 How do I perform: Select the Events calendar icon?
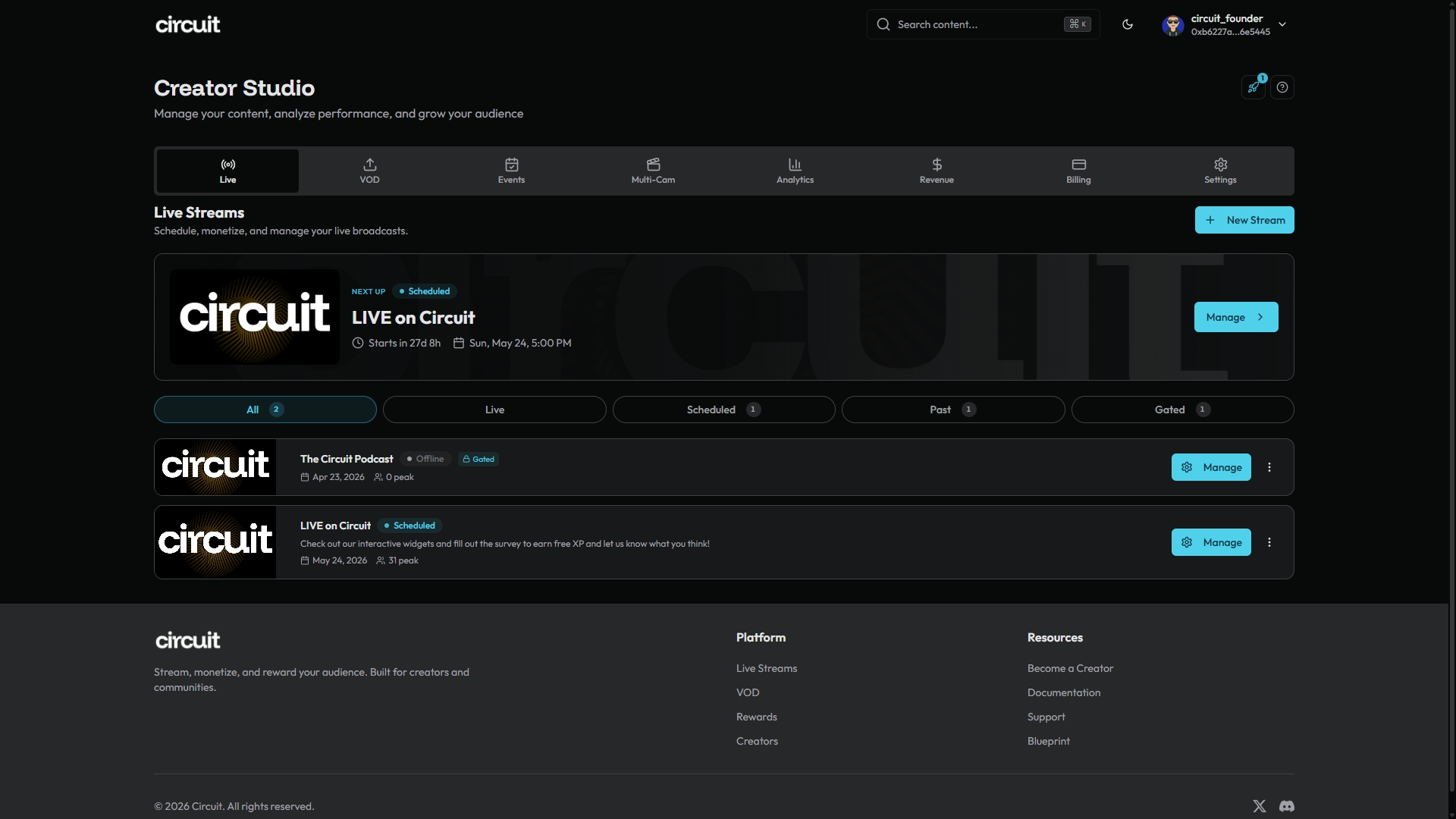tap(510, 171)
